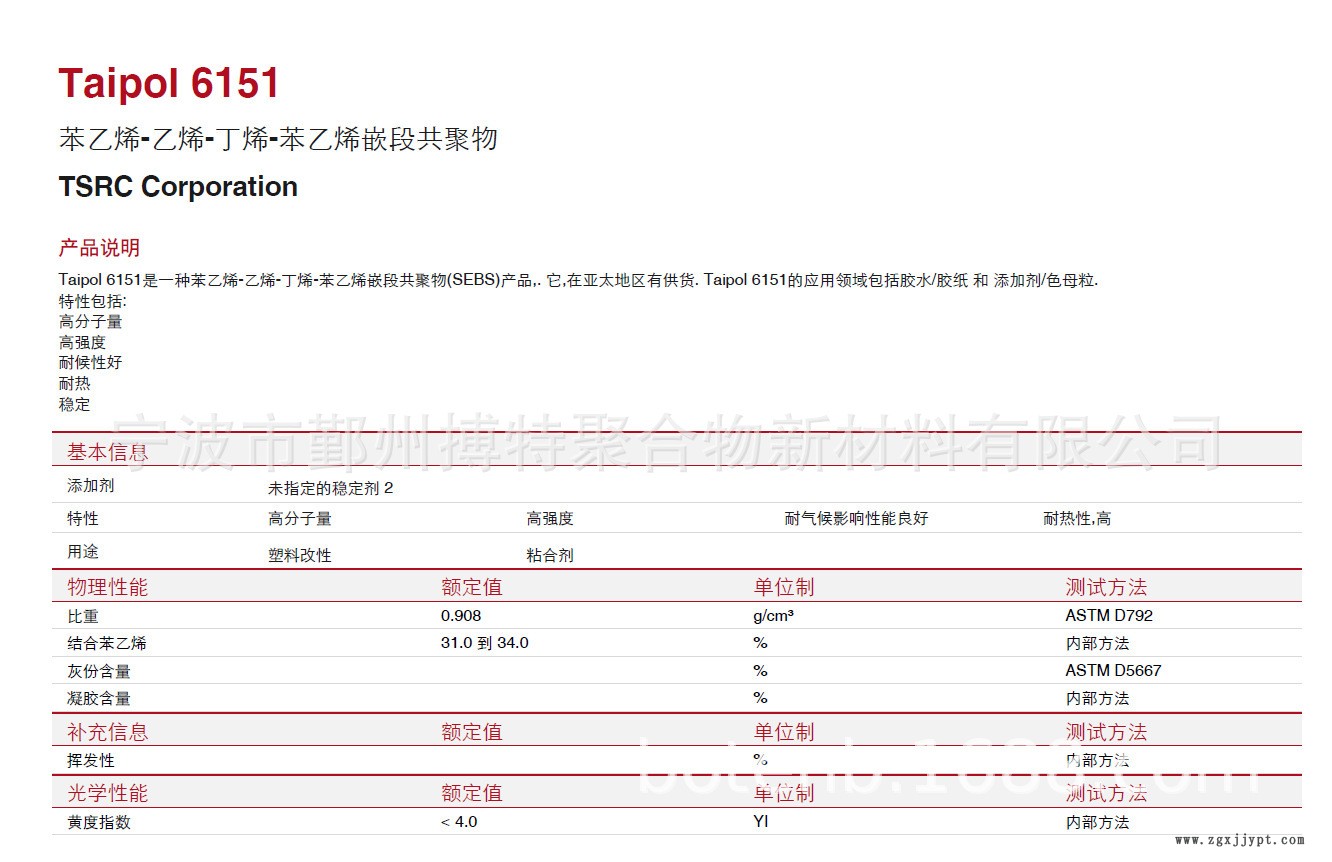This screenshot has height=862, width=1332.
Task: Click the 'ASTM D792' test method
Action: click(1109, 616)
